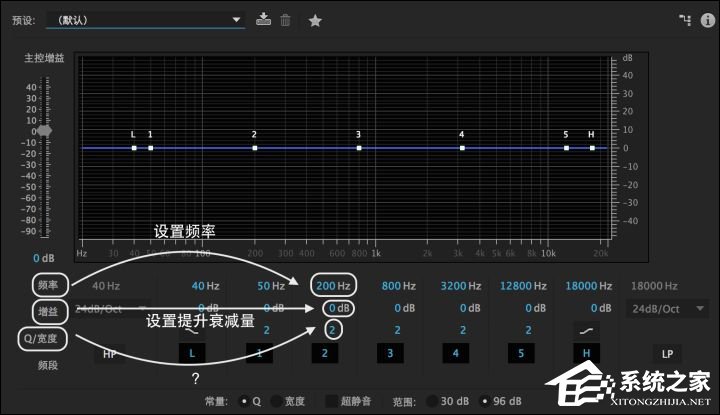Toggle band 3 button
The image size is (720, 415).
click(390, 353)
